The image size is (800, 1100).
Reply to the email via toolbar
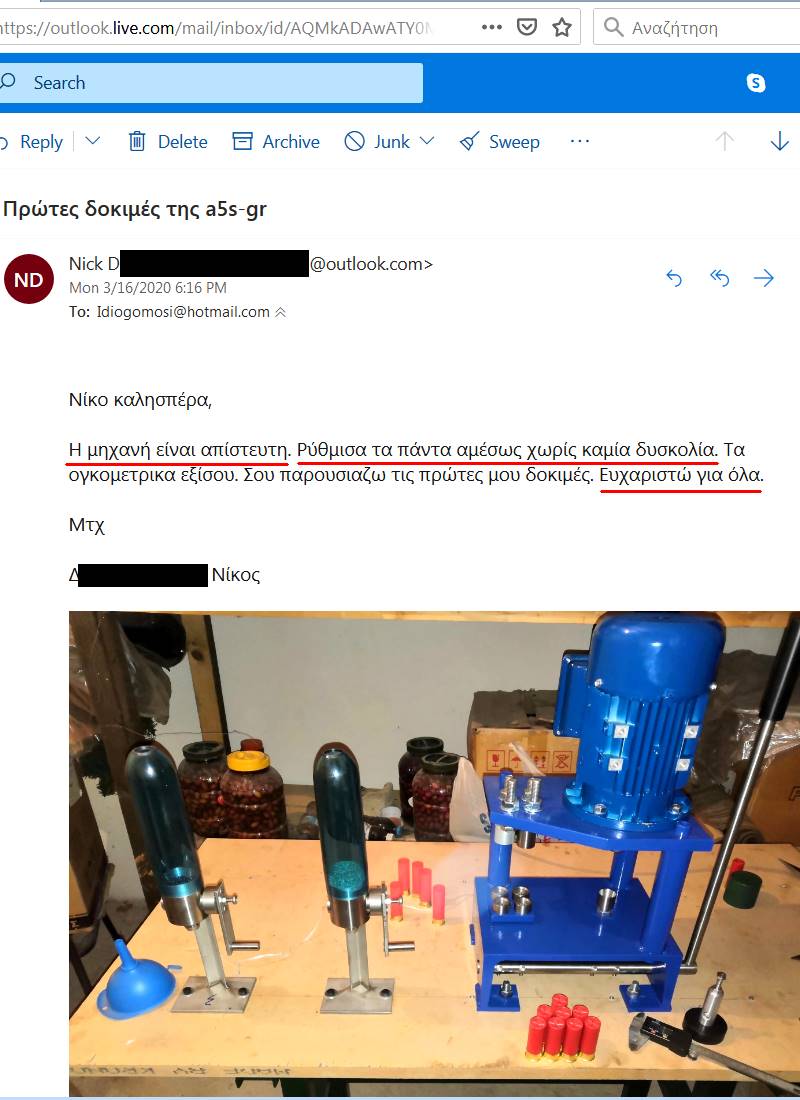(x=32, y=142)
